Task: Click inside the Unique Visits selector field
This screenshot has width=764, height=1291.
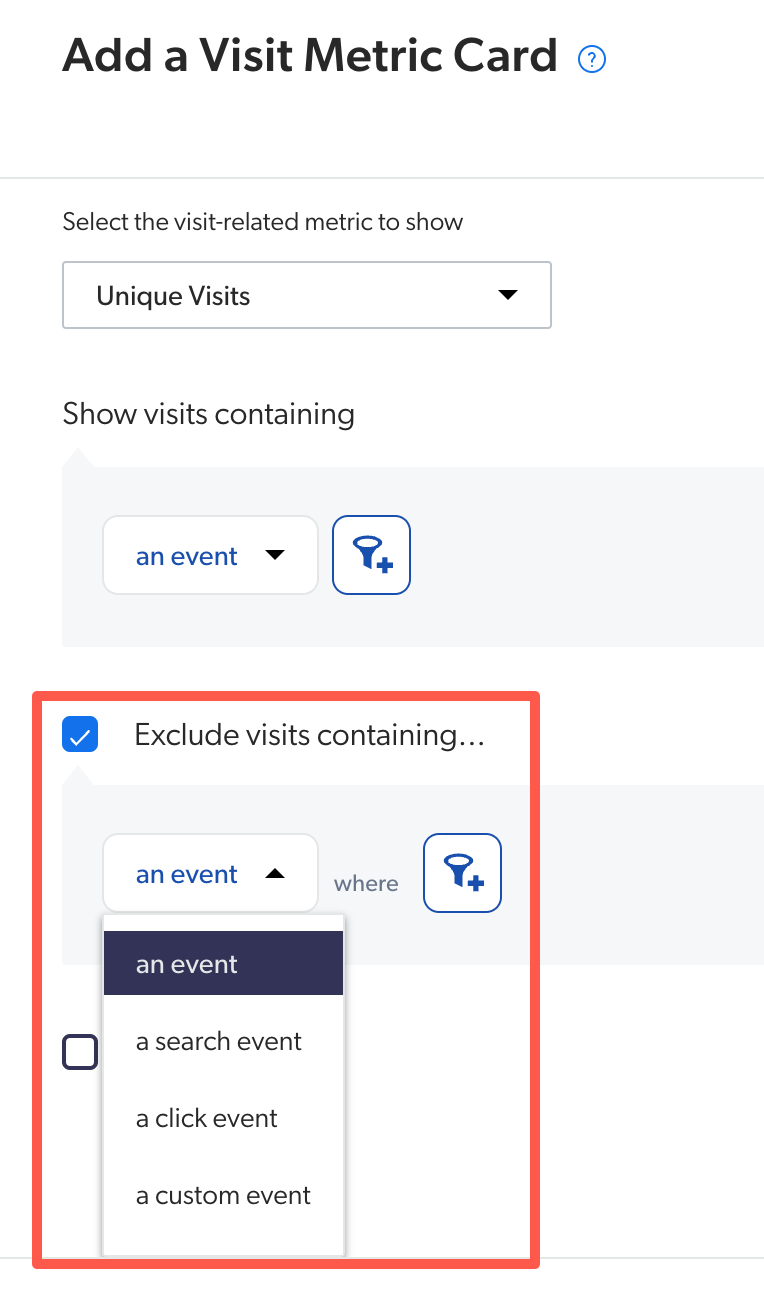Action: click(307, 295)
